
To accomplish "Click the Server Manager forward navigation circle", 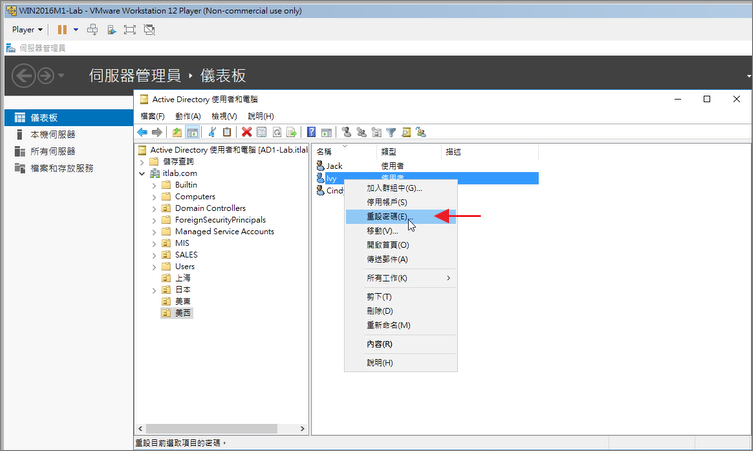I will coord(46,76).
